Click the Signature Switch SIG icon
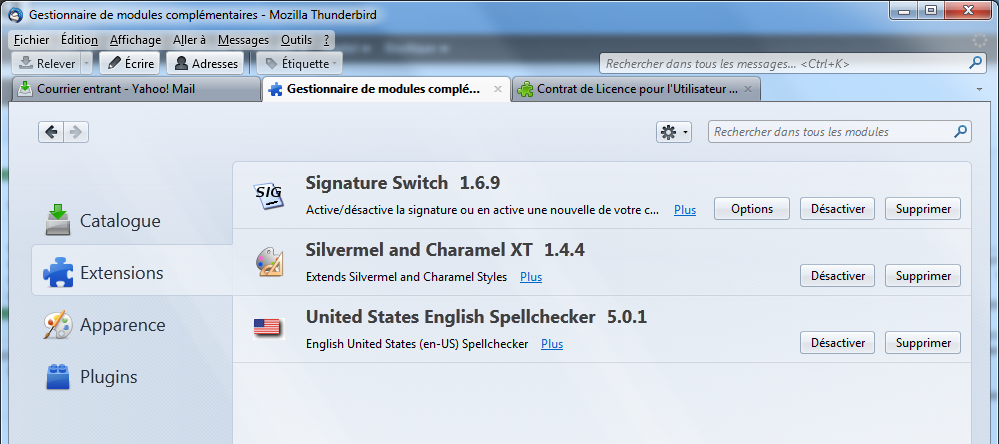The image size is (999, 444). 269,194
